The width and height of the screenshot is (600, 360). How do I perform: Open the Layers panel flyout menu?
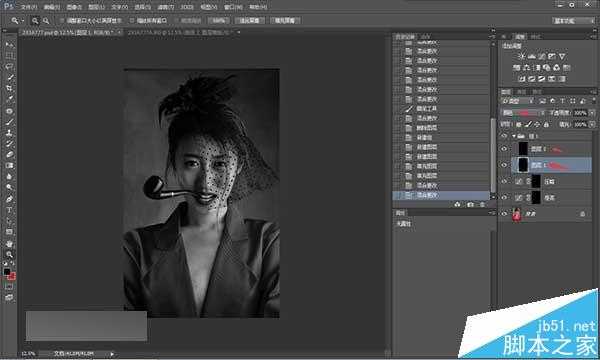[x=592, y=92]
